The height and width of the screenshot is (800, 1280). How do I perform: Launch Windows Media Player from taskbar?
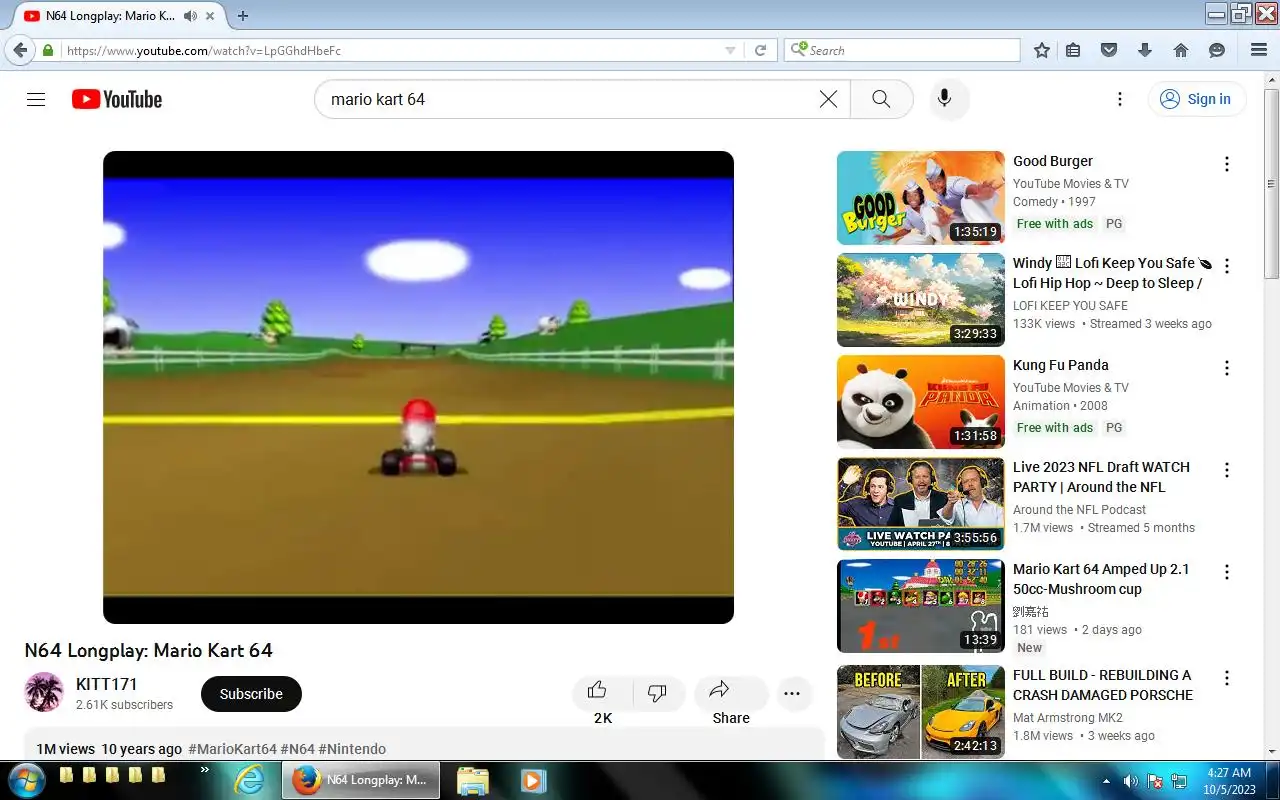[x=531, y=780]
